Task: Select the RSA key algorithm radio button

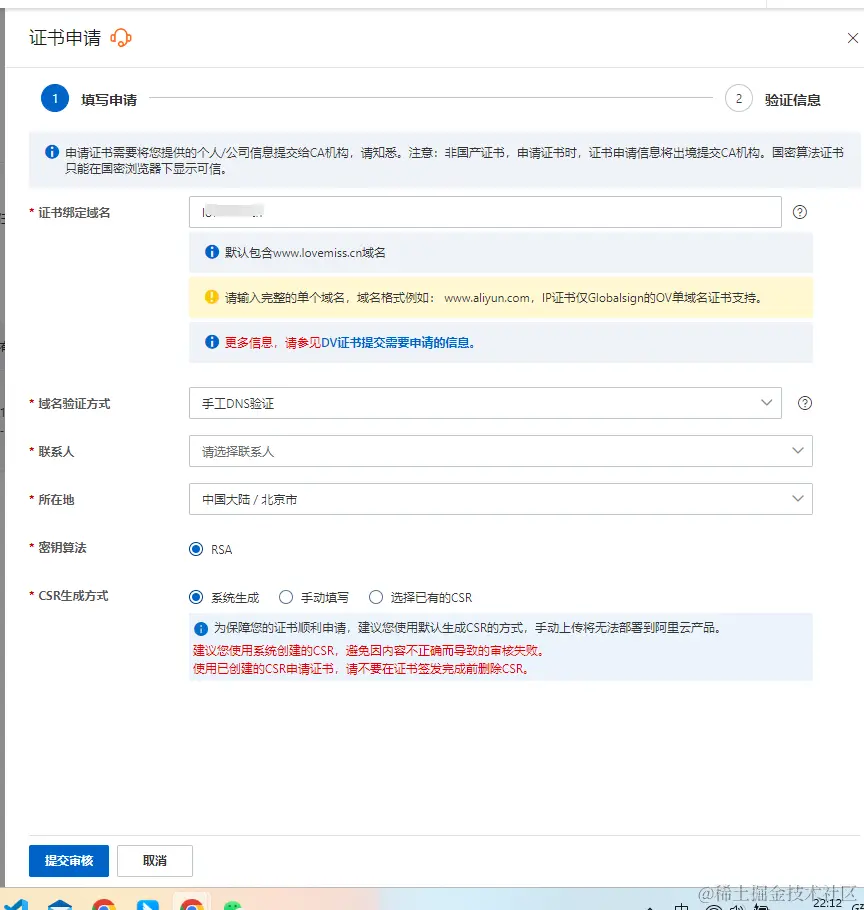Action: [x=196, y=549]
